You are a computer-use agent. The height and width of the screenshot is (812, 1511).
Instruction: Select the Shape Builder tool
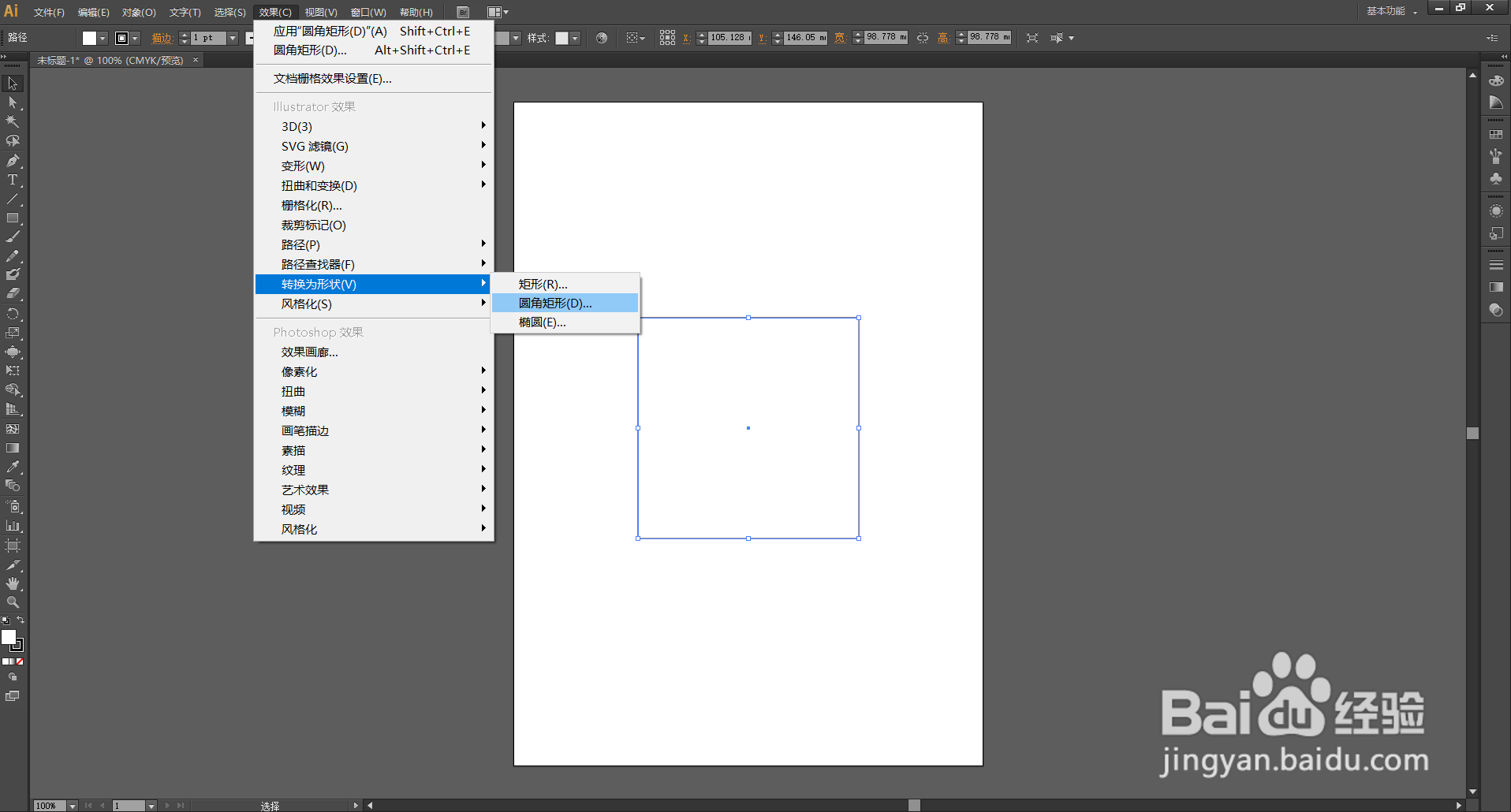(13, 390)
